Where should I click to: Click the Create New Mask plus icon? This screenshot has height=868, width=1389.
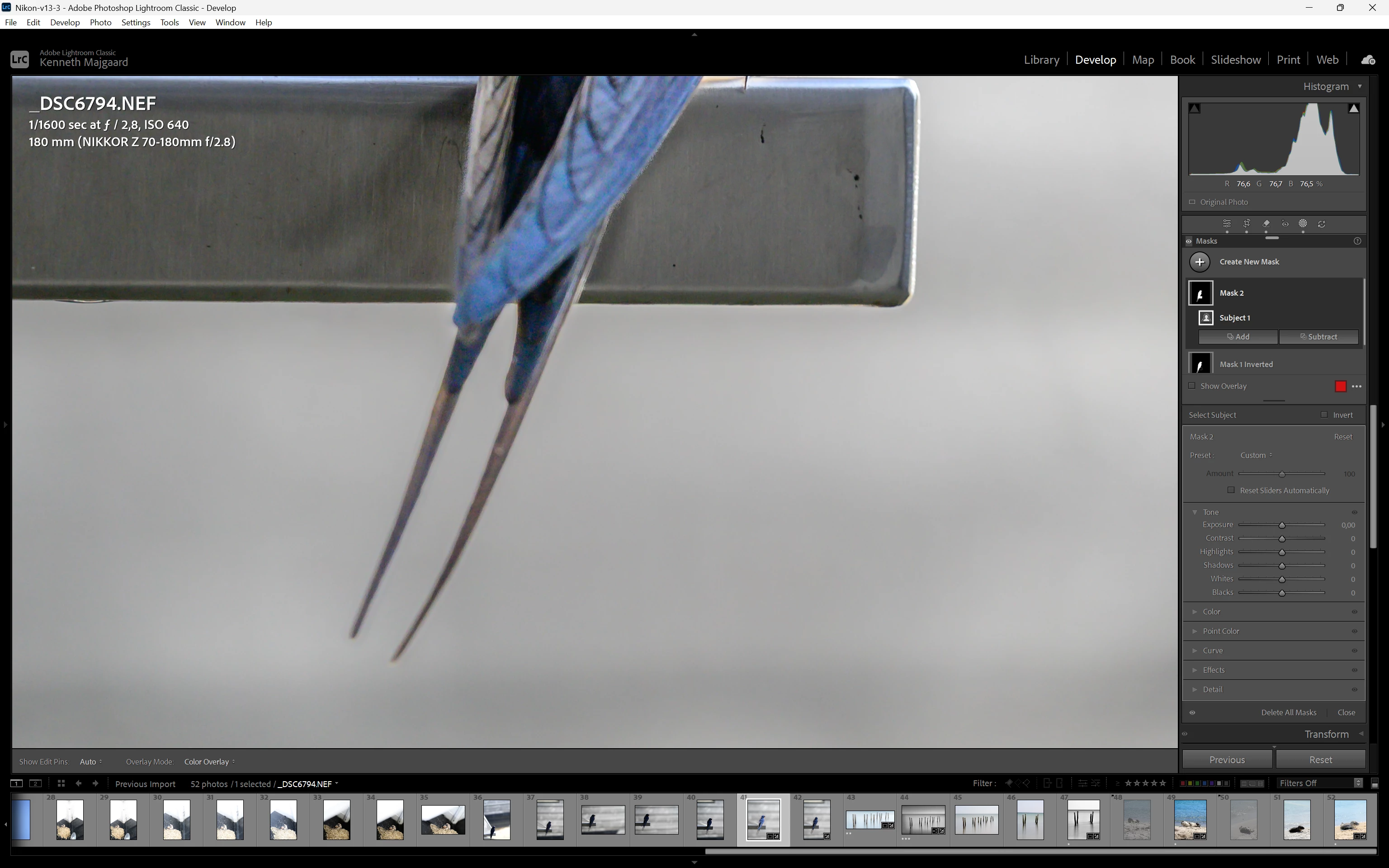(x=1200, y=262)
